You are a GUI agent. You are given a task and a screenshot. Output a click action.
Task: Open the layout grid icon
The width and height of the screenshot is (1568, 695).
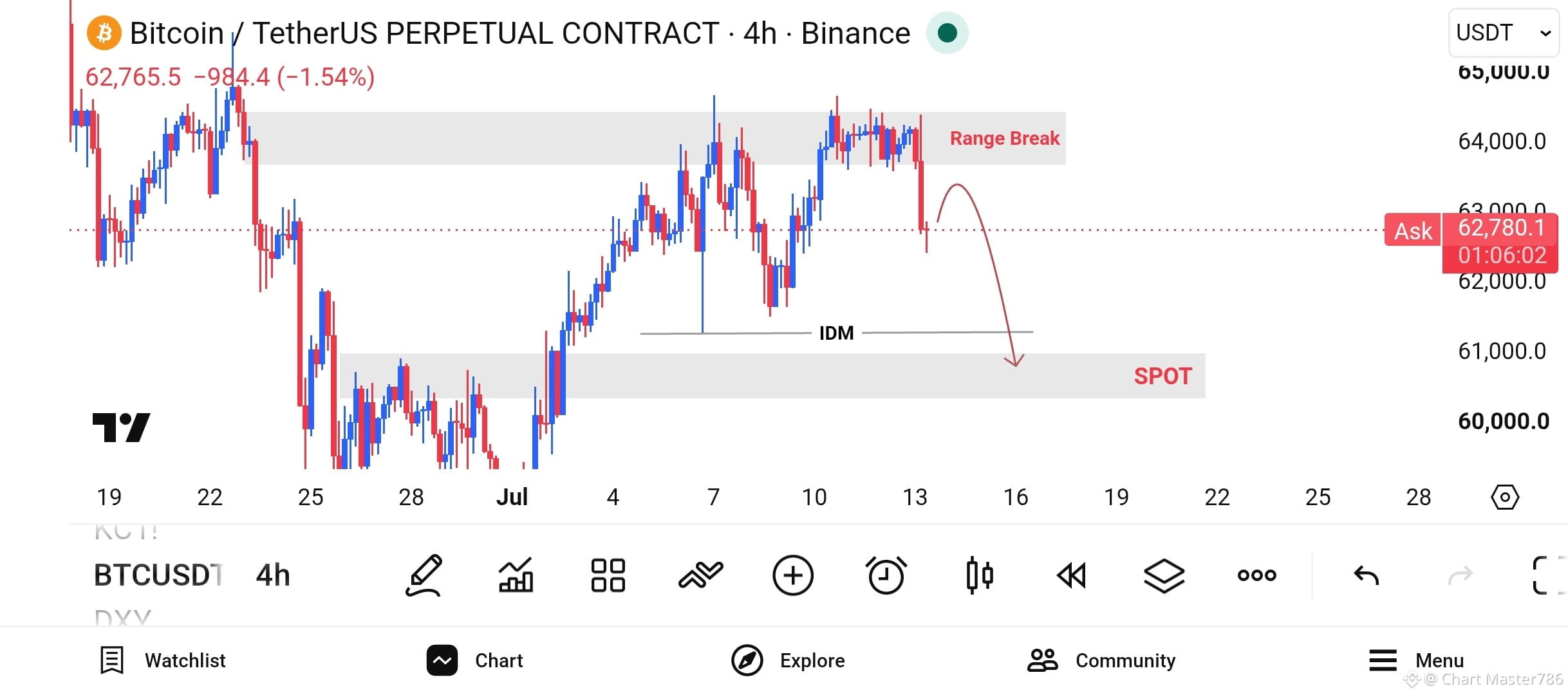point(608,575)
